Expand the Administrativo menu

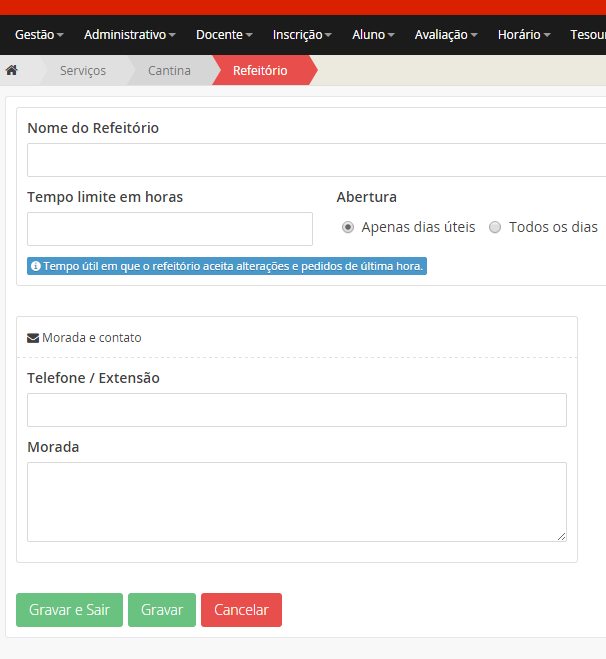click(x=129, y=34)
